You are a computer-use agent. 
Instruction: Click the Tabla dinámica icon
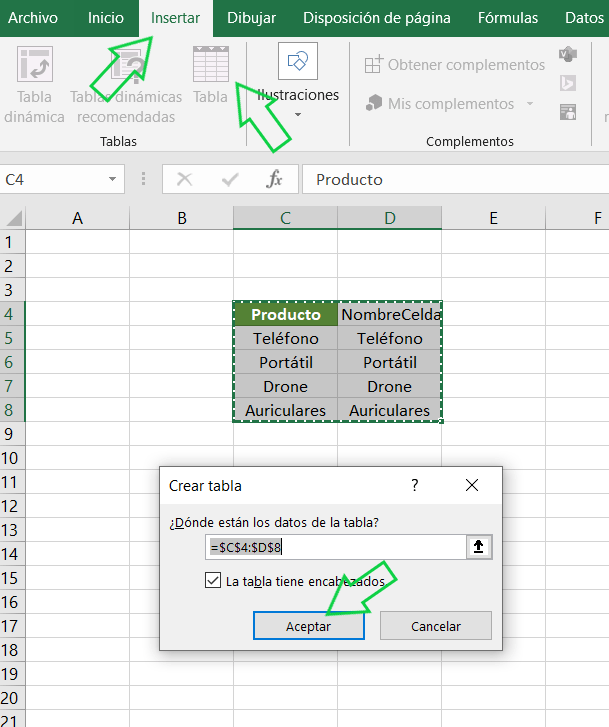point(35,64)
